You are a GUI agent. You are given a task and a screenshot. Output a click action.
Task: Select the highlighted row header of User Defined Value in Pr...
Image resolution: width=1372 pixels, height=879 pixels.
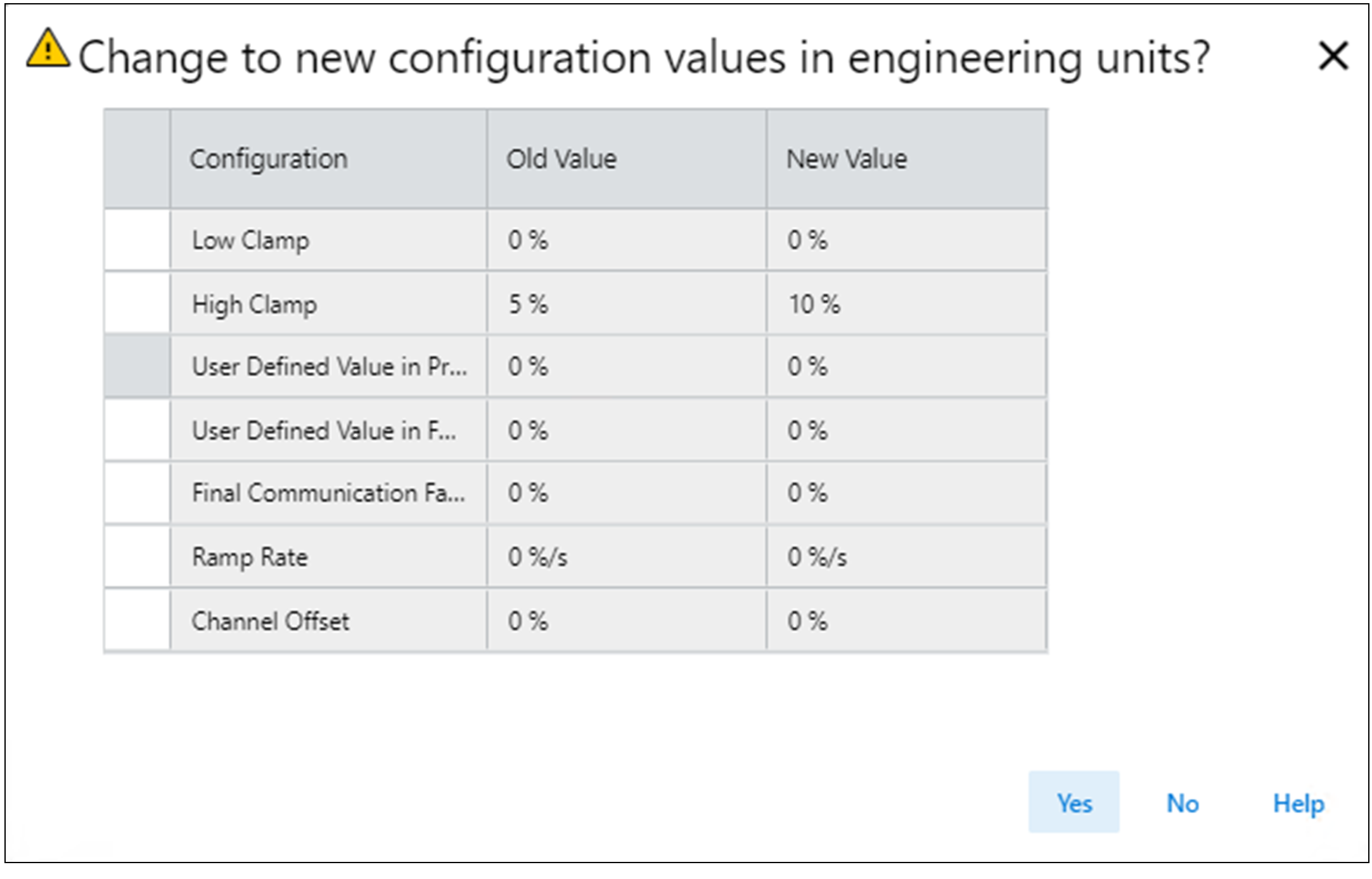(x=137, y=367)
